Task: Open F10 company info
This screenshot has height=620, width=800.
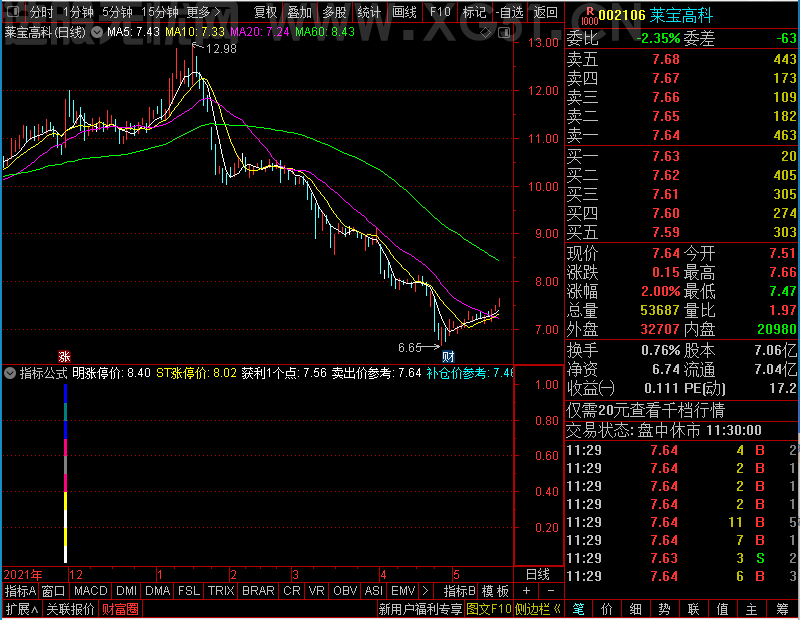Action: 440,12
